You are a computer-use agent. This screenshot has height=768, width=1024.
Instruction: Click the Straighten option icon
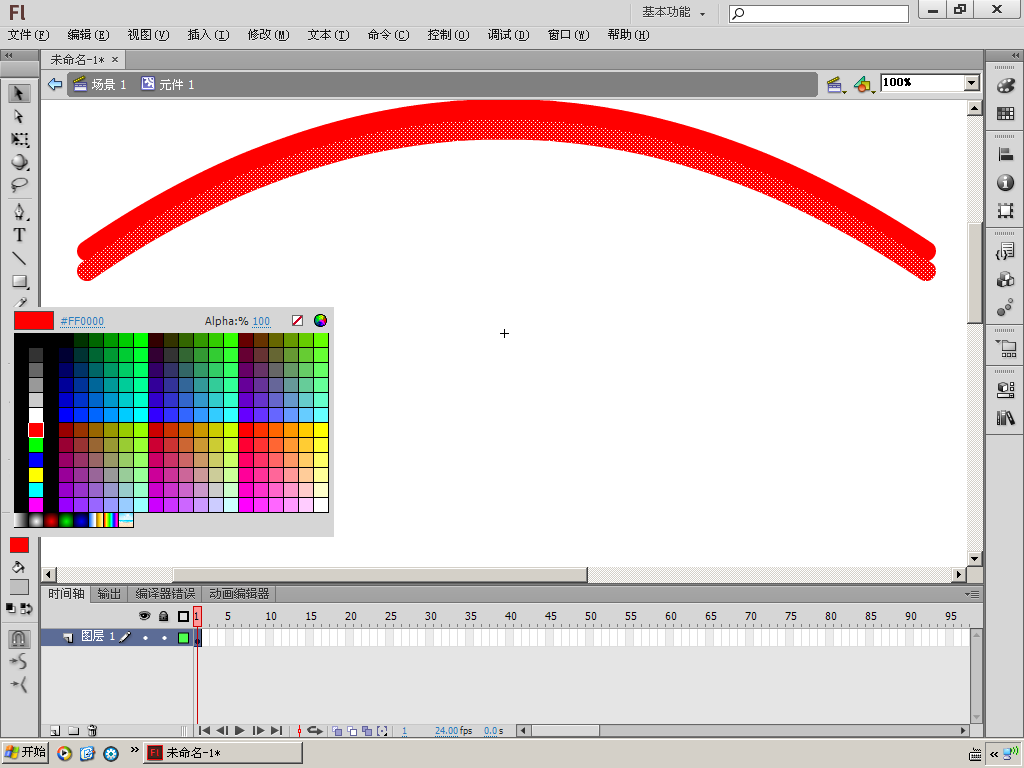pyautogui.click(x=18, y=684)
